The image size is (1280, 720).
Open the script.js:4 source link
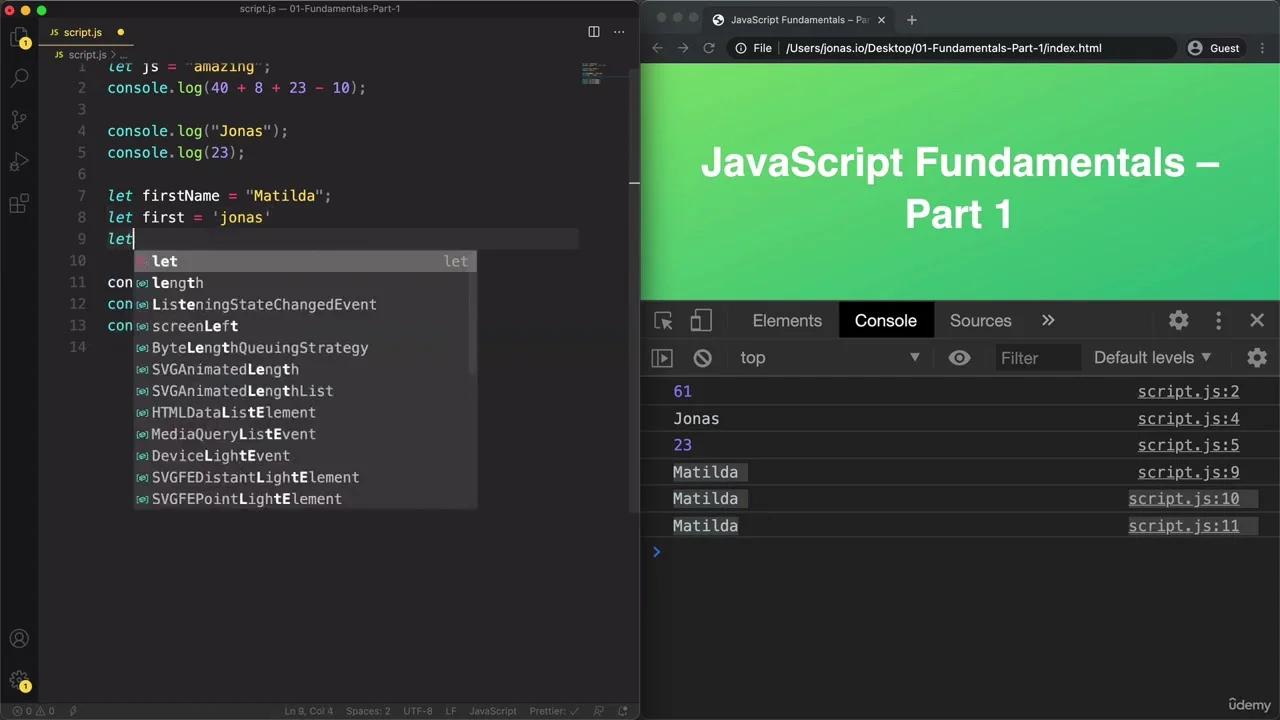[x=1188, y=419]
